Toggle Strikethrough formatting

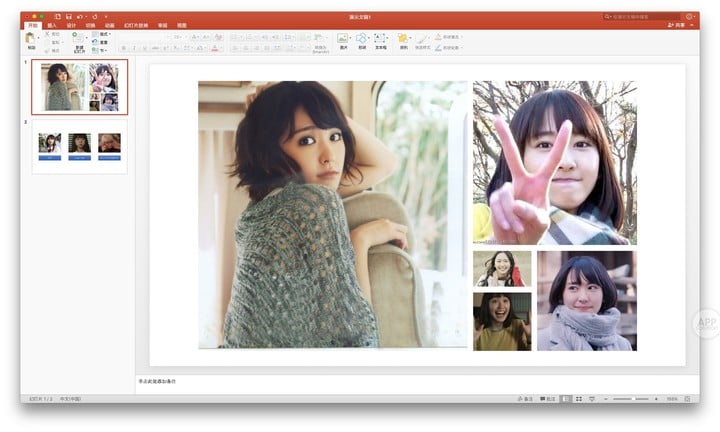[155, 48]
